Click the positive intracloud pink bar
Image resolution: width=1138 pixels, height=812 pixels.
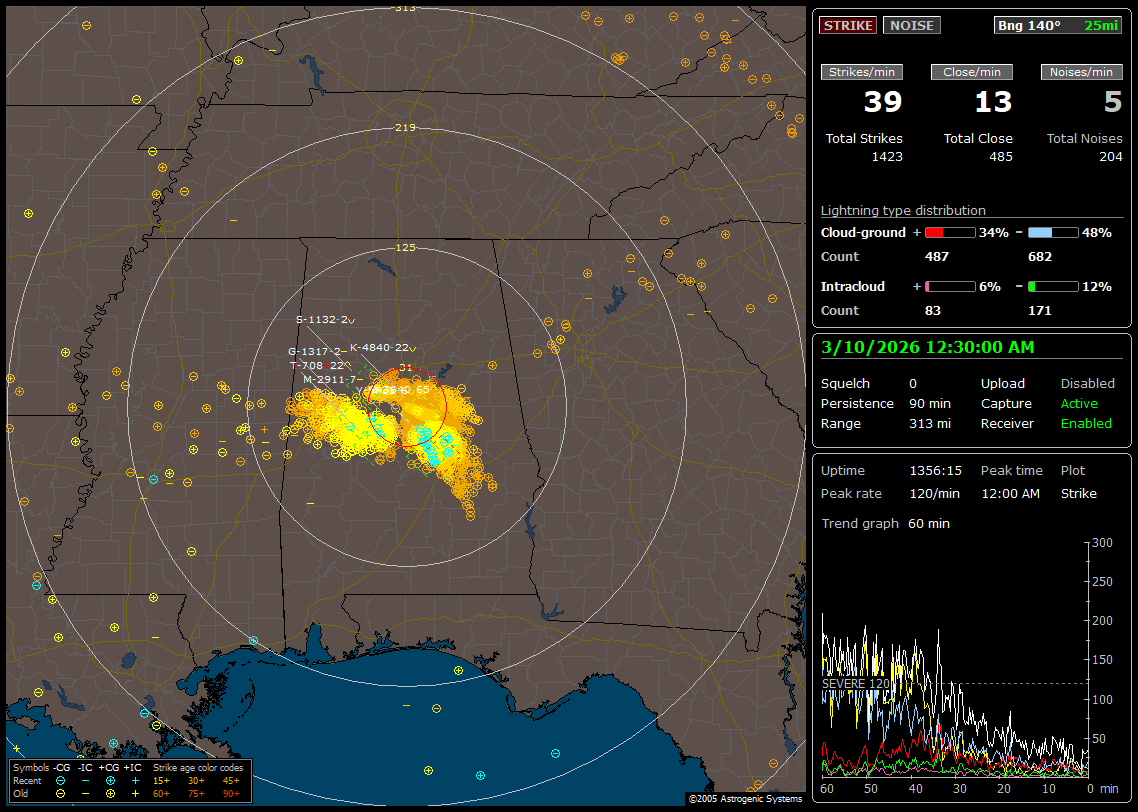click(949, 286)
